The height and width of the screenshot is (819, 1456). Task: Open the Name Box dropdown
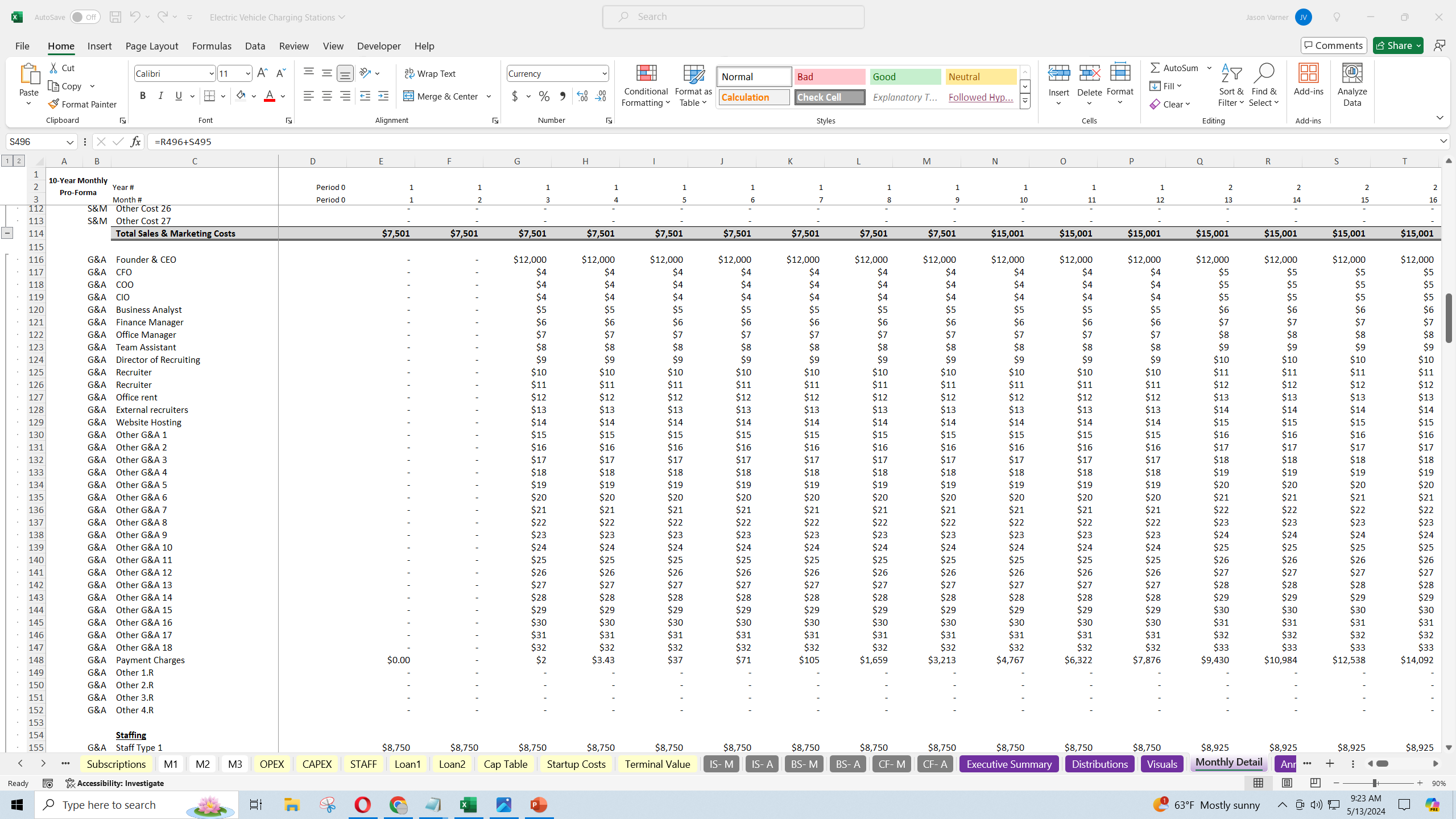tap(70, 142)
